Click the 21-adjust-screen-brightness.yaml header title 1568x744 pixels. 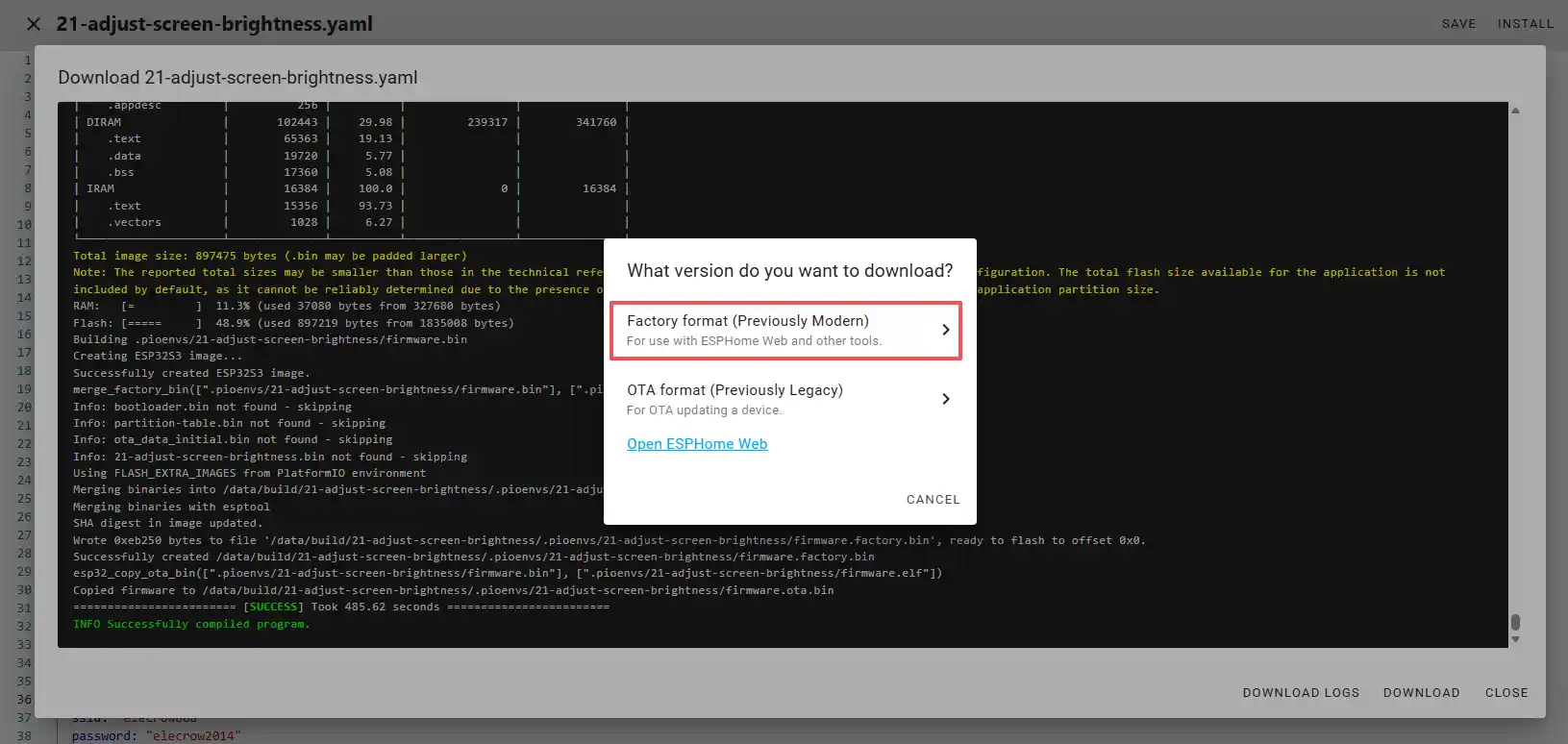click(214, 24)
